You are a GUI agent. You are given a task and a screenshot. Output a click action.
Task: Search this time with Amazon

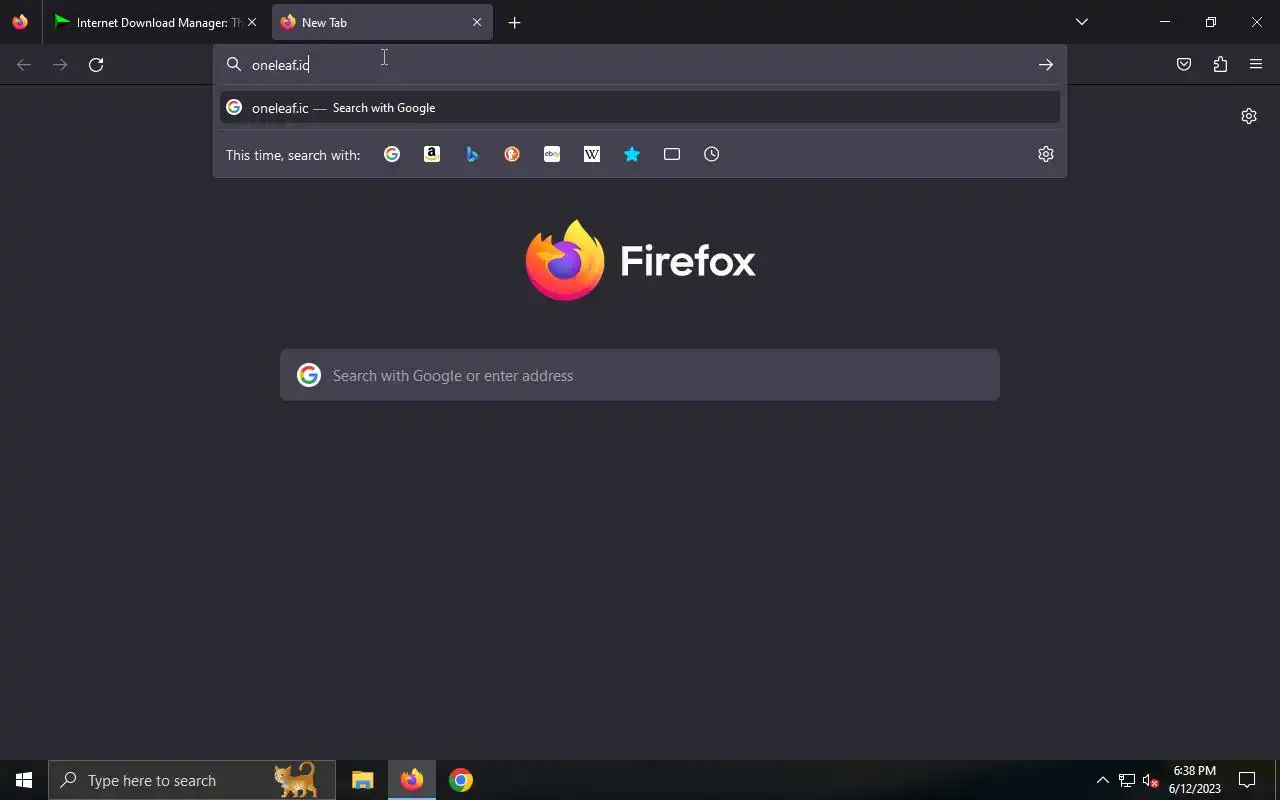tap(432, 154)
